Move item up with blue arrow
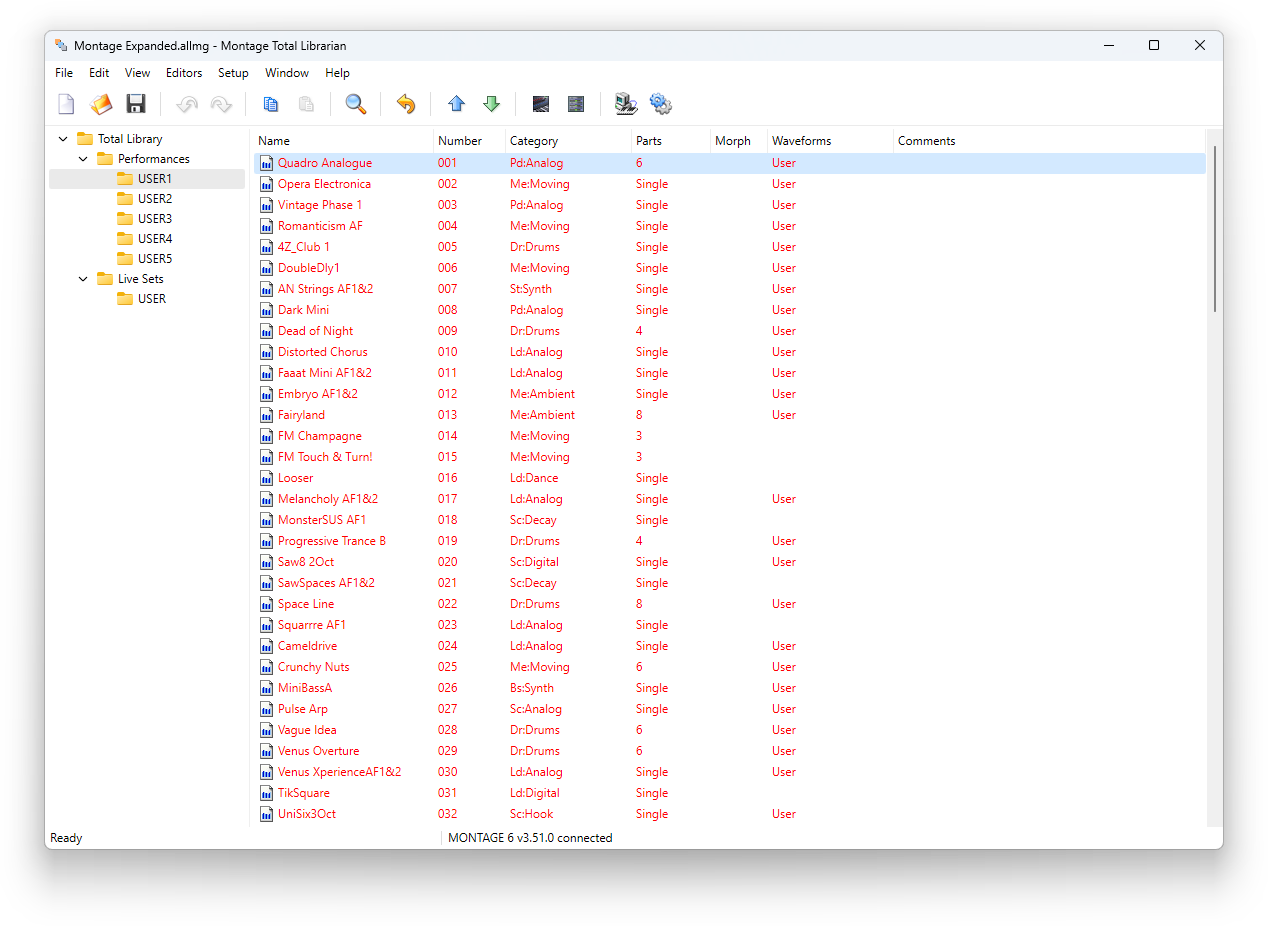This screenshot has width=1268, height=926. pyautogui.click(x=457, y=104)
